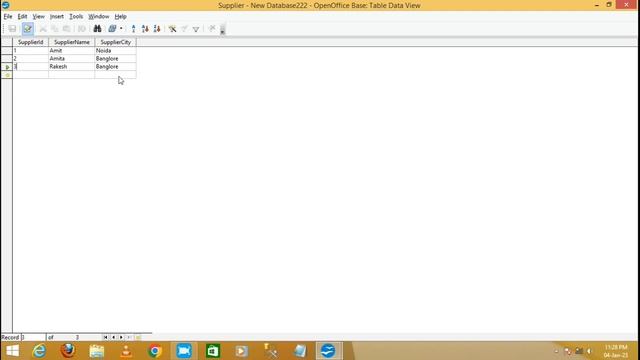Click the Undo data input icon
This screenshot has width=640, height=360.
82,29
